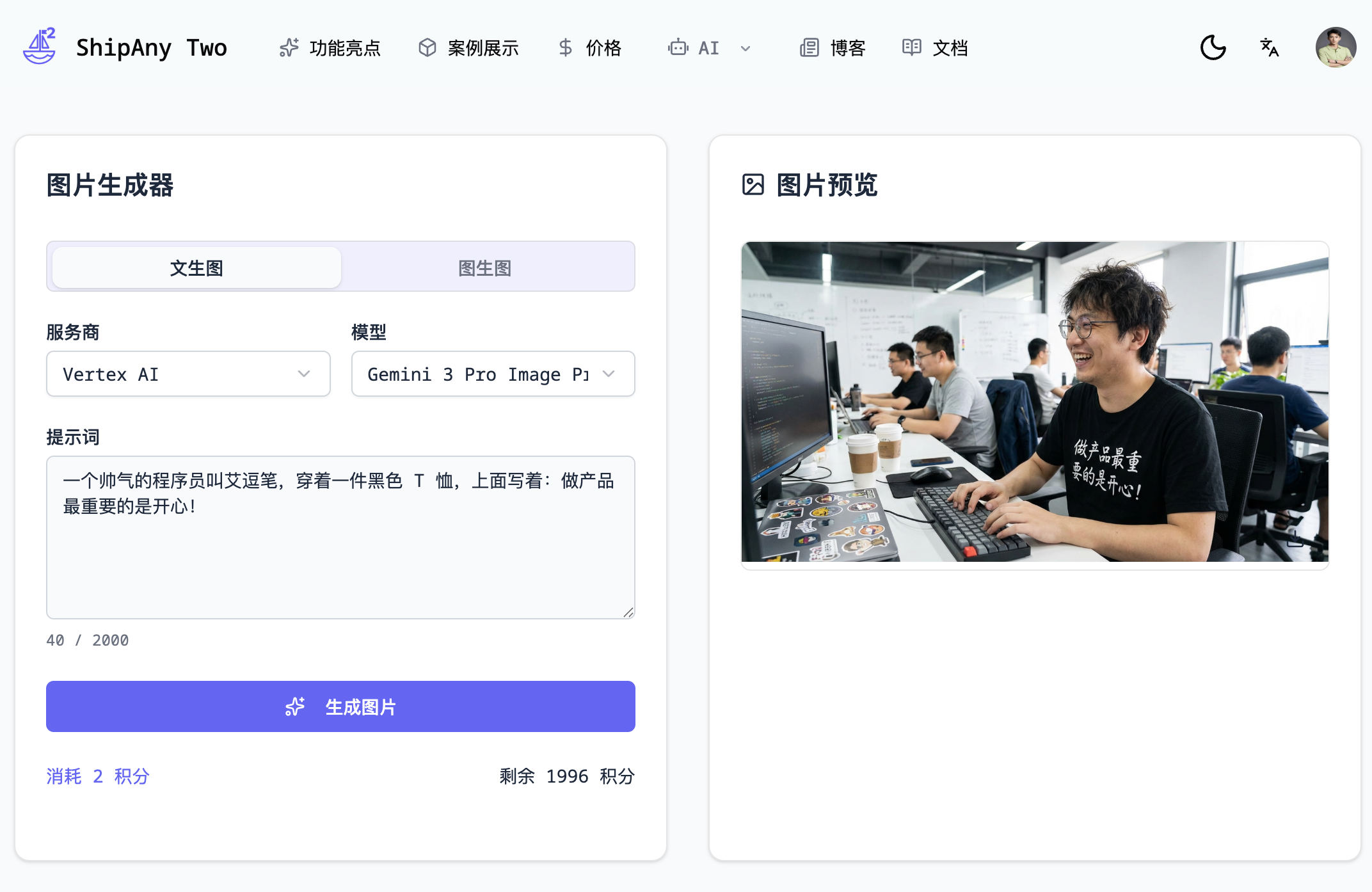
Task: Open the generated programmer image preview
Action: click(1035, 402)
